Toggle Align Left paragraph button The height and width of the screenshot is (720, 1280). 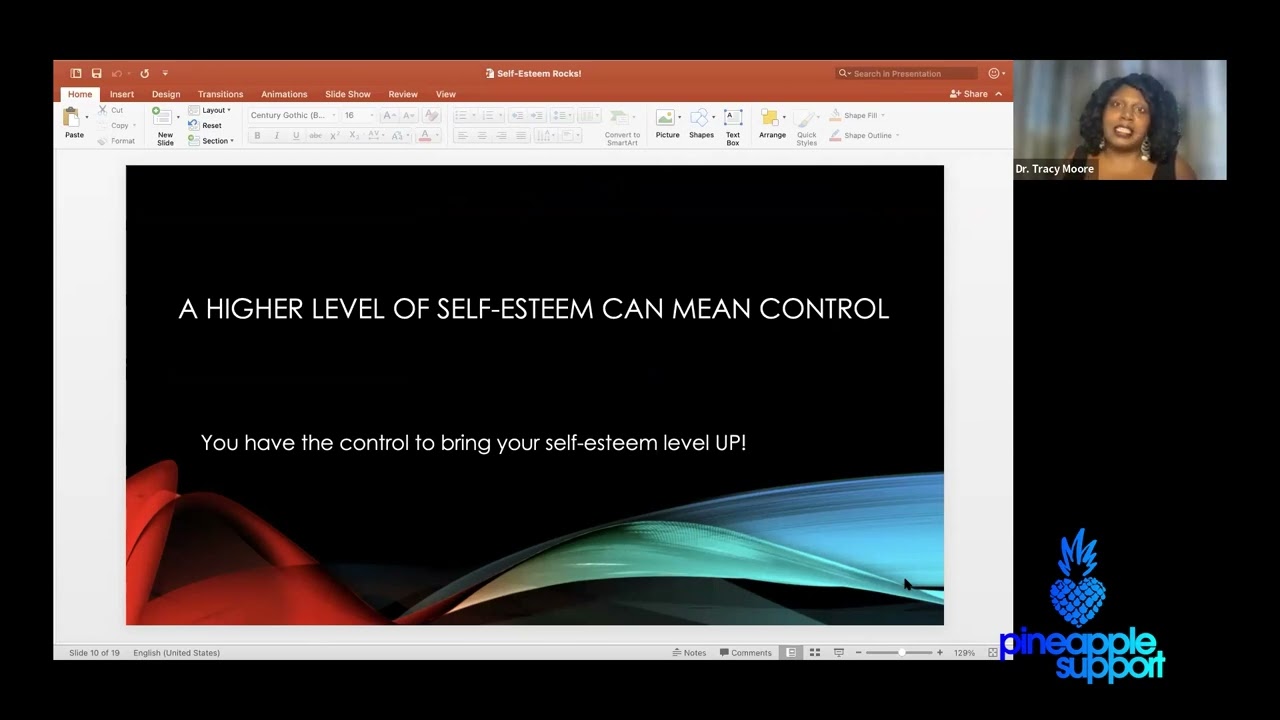462,135
